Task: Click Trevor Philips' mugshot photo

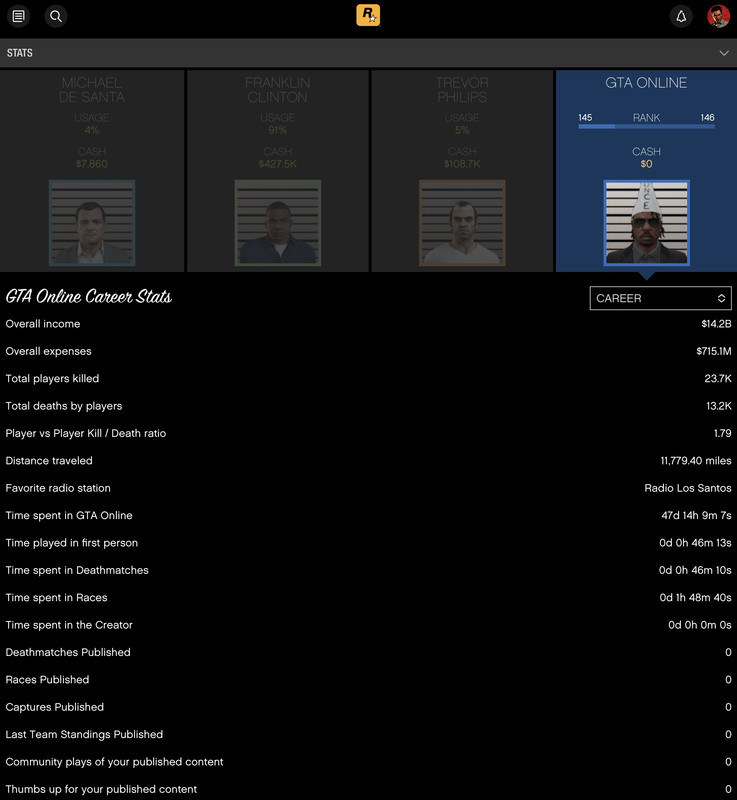Action: tap(462, 222)
